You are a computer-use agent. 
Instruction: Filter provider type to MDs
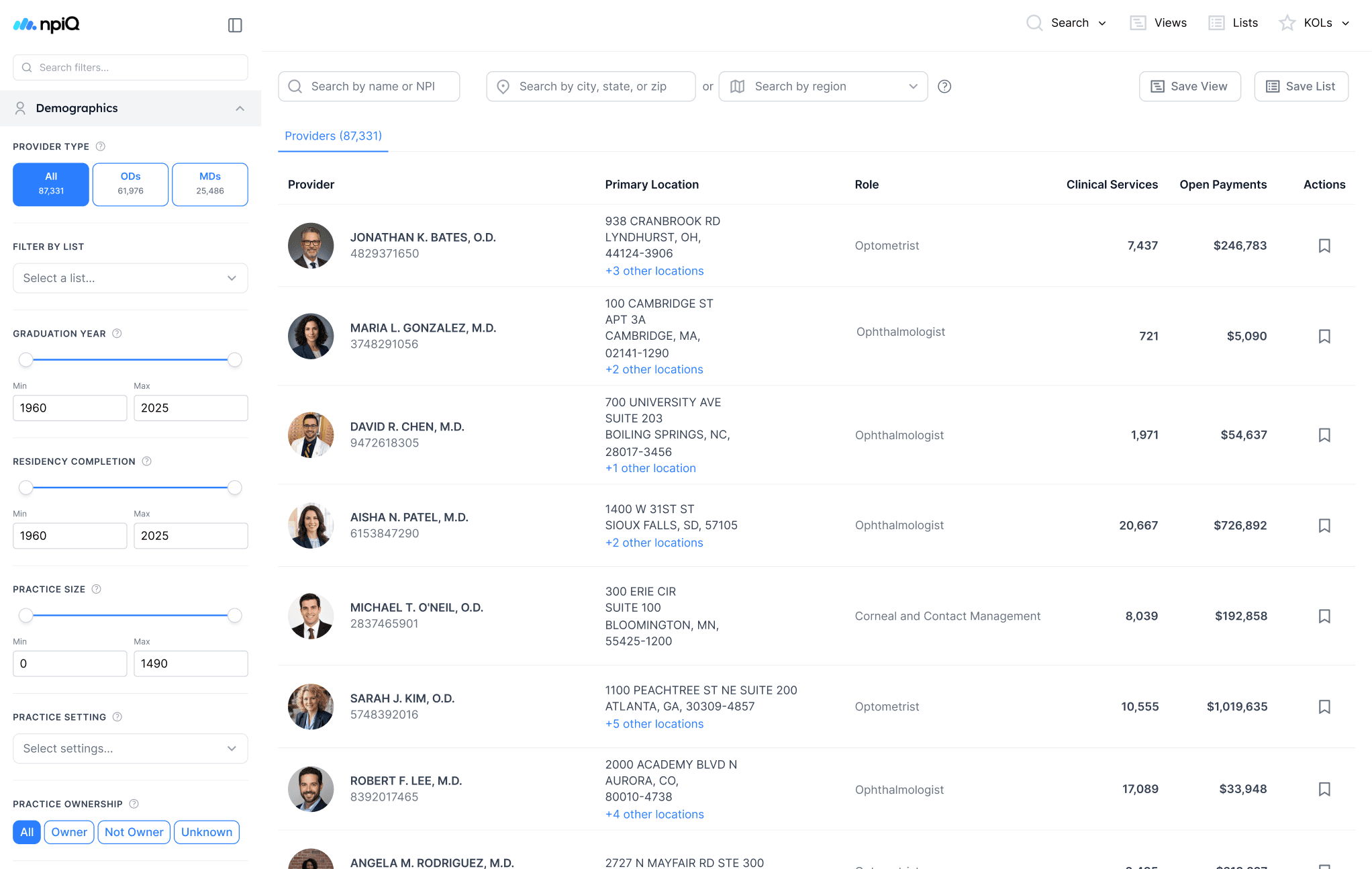click(210, 184)
